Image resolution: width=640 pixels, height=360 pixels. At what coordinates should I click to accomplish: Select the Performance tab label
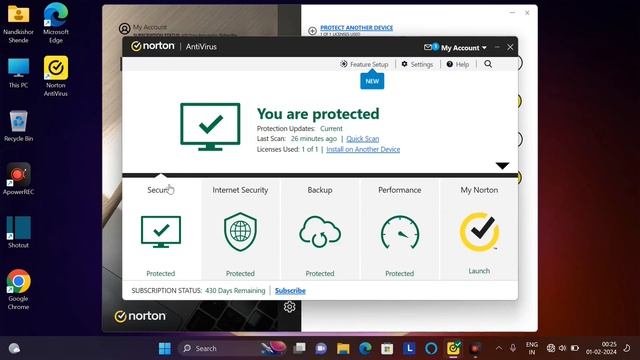[x=400, y=190]
